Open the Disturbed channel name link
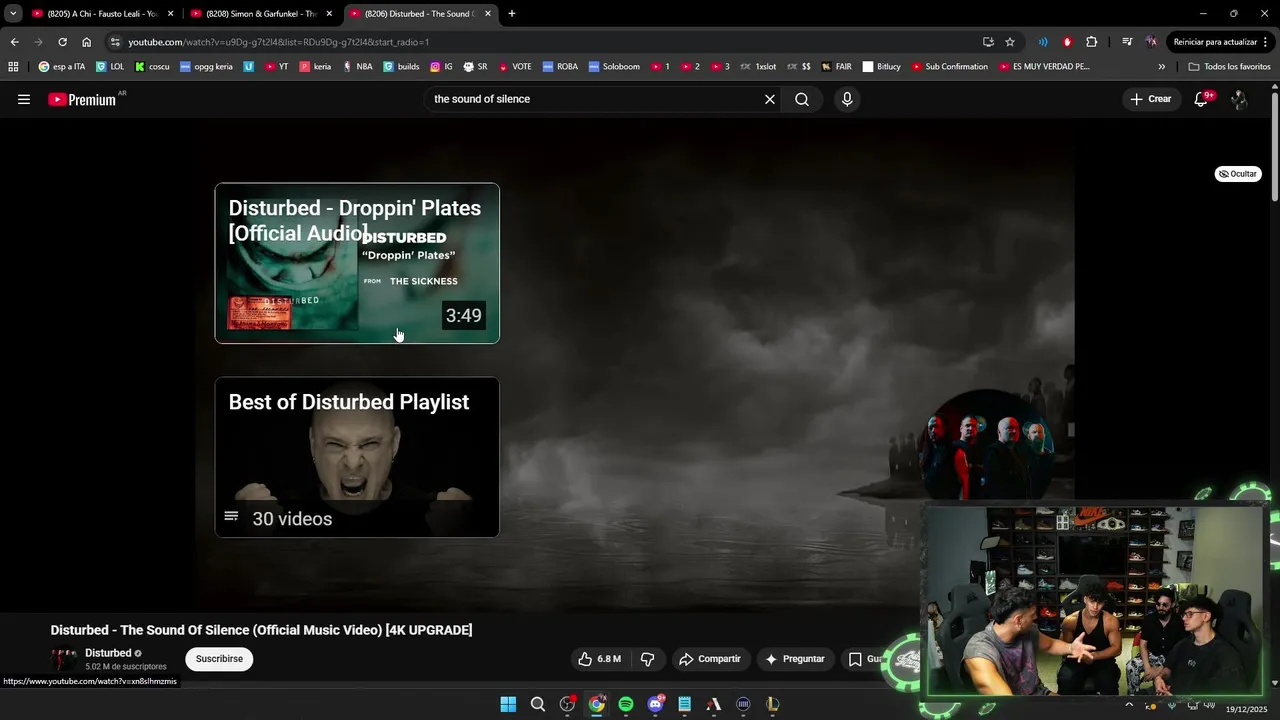1280x720 pixels. tap(108, 653)
